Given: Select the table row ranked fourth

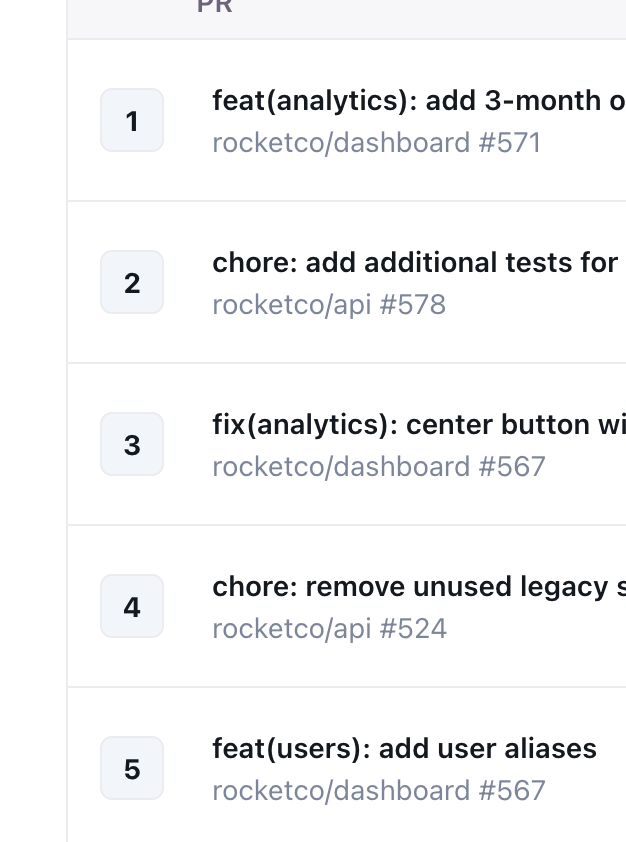Looking at the screenshot, I should click(x=347, y=606).
